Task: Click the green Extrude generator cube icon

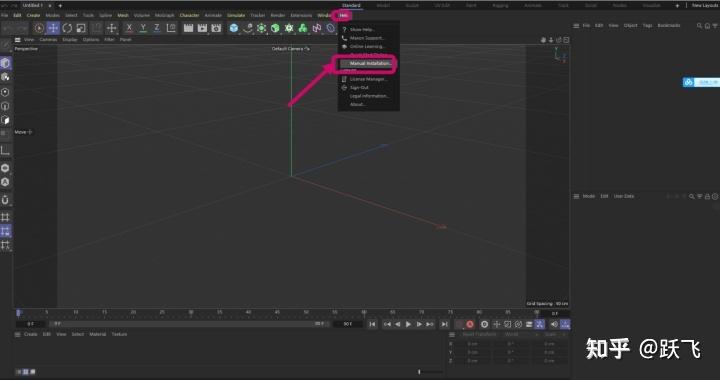Action: click(275, 28)
